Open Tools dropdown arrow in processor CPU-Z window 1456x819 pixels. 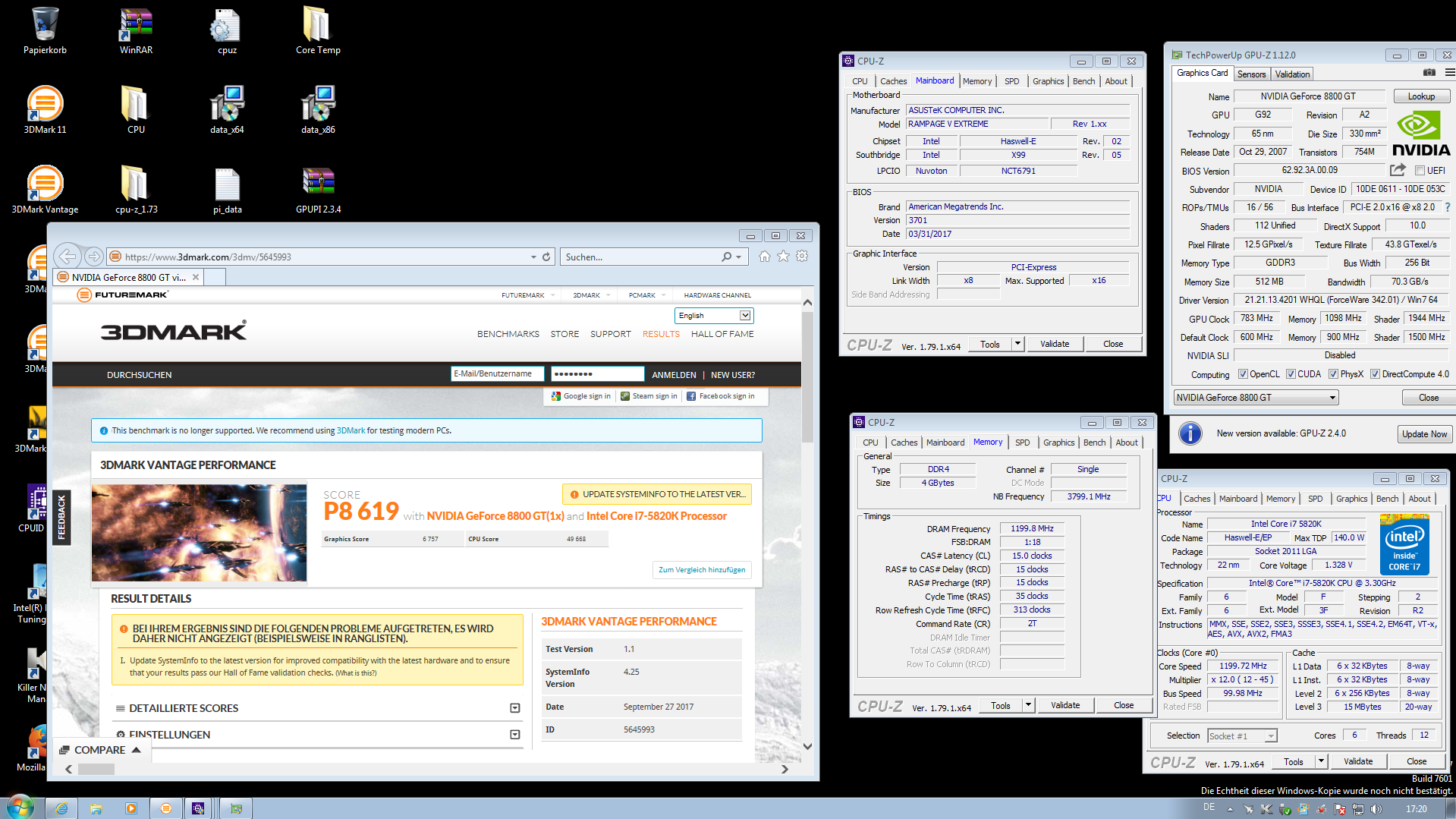[x=1321, y=761]
